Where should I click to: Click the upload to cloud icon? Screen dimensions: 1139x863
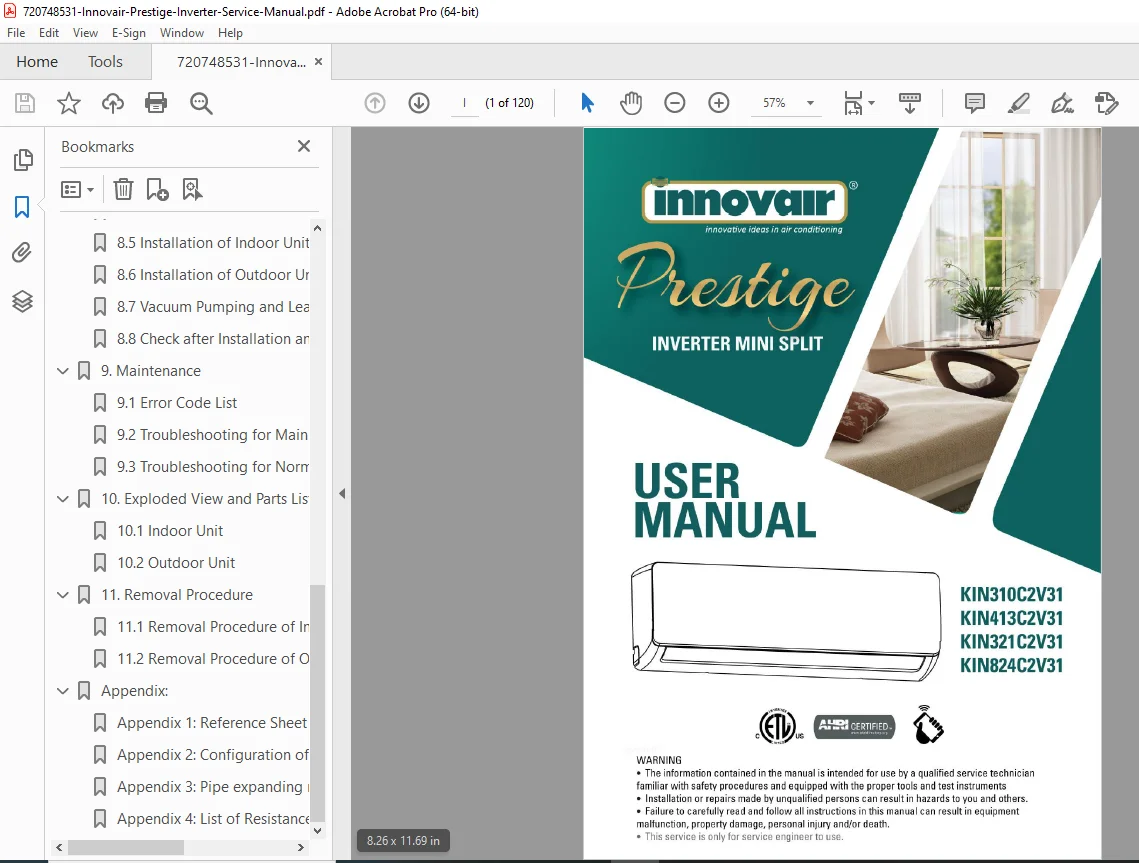[113, 103]
